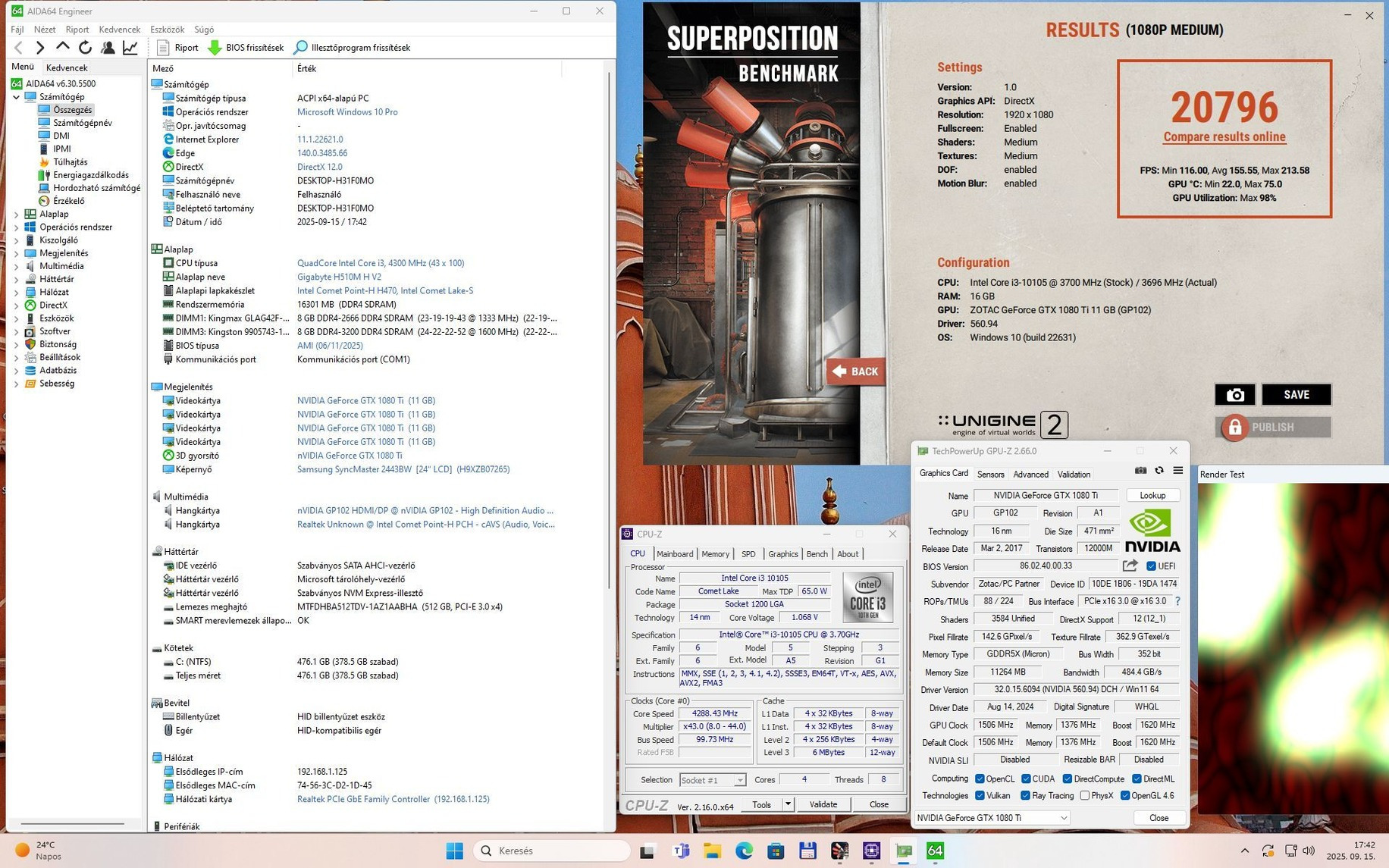Click GPU-Z BIOS share/export icon
Screen dimensions: 1389x868
pyautogui.click(x=1130, y=566)
